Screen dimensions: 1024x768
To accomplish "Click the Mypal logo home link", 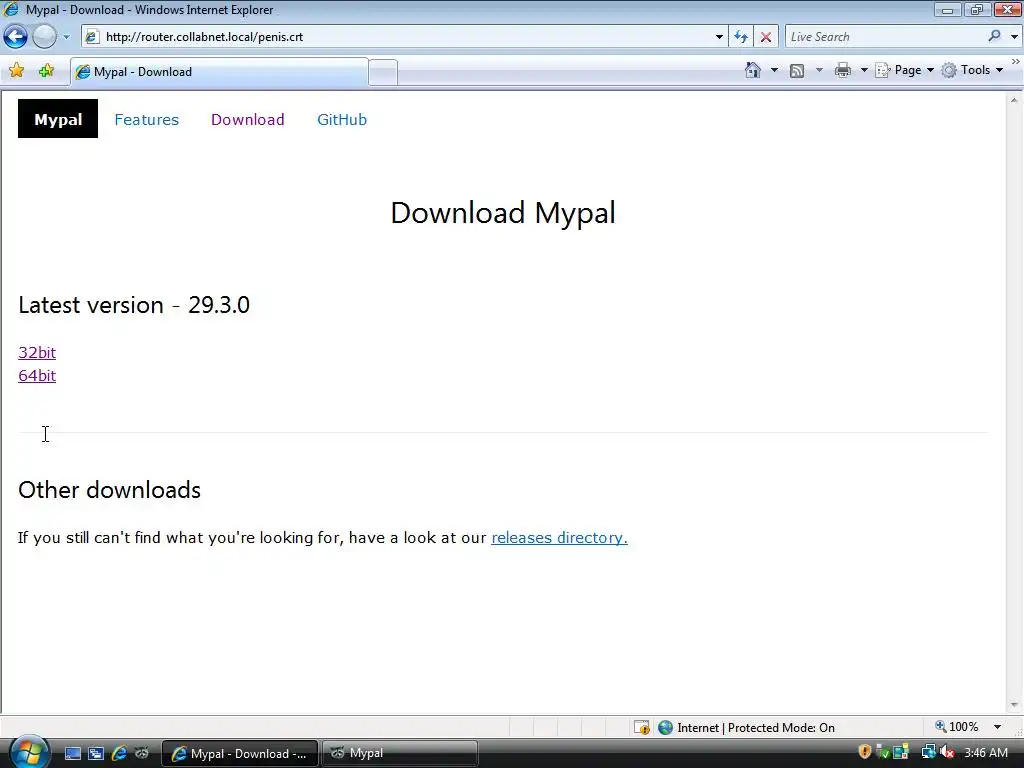I will (x=58, y=119).
